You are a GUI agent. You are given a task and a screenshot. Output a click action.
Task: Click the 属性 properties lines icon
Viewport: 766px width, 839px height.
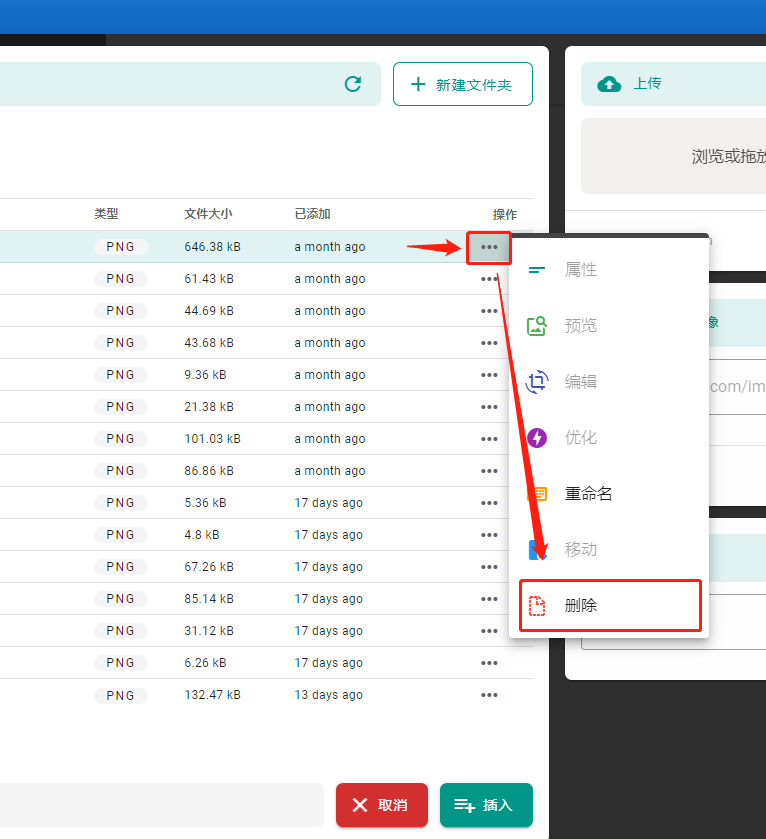[537, 270]
